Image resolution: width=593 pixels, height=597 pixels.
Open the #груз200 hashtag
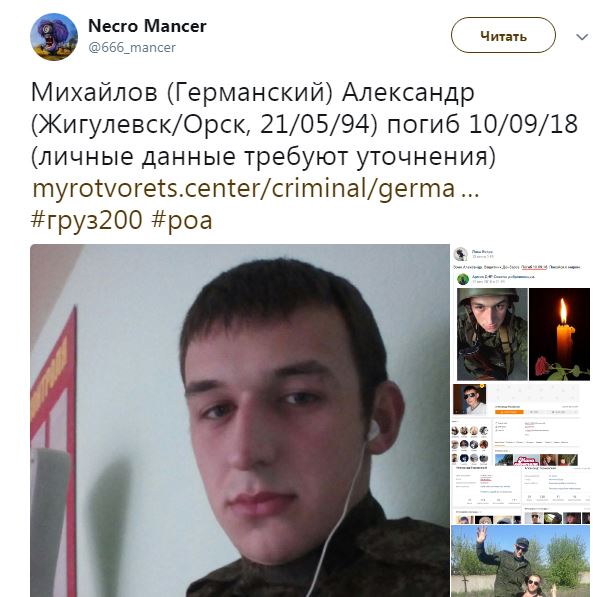tap(86, 220)
